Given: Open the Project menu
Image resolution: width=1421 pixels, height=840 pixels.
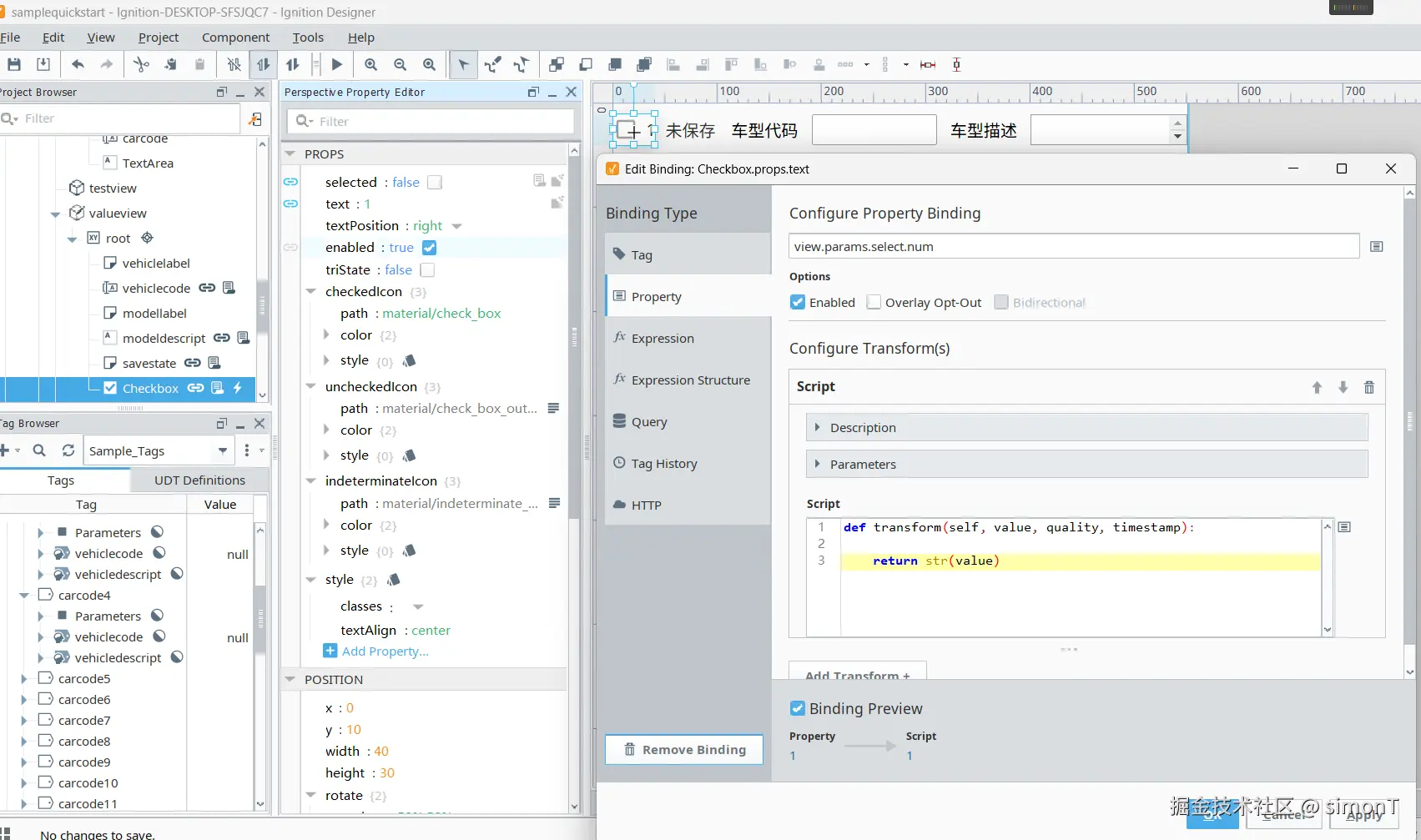Looking at the screenshot, I should click(159, 38).
